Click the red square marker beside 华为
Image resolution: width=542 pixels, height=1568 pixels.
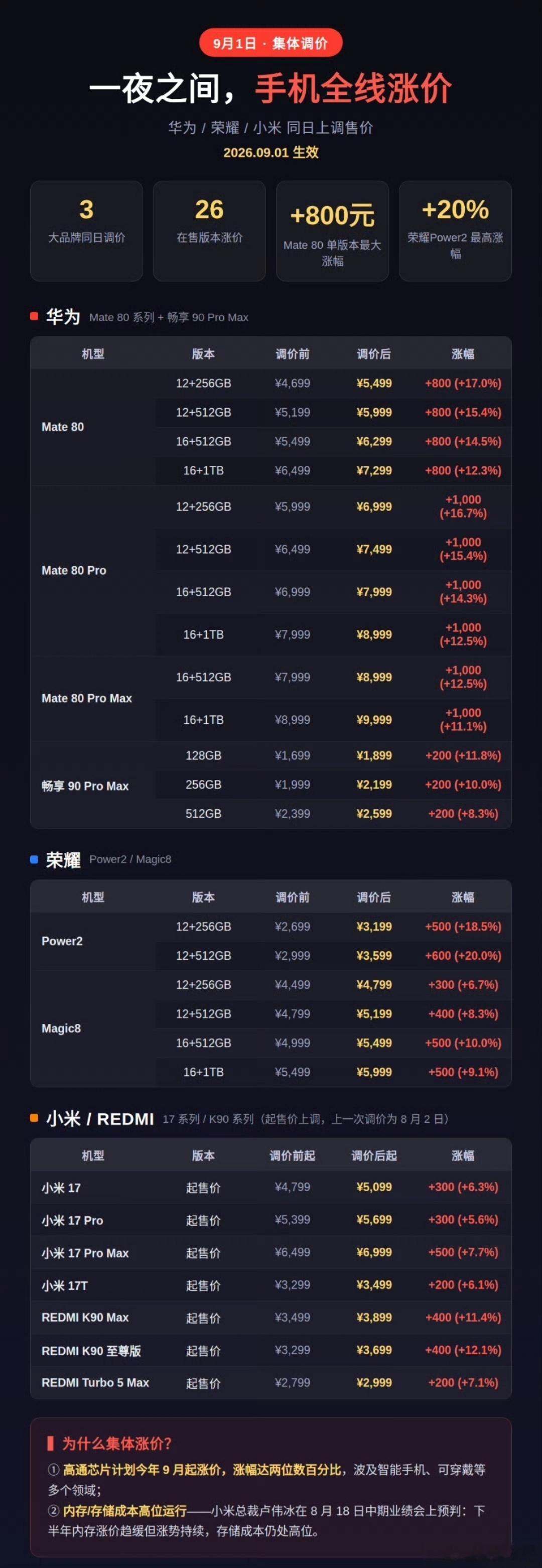[34, 316]
